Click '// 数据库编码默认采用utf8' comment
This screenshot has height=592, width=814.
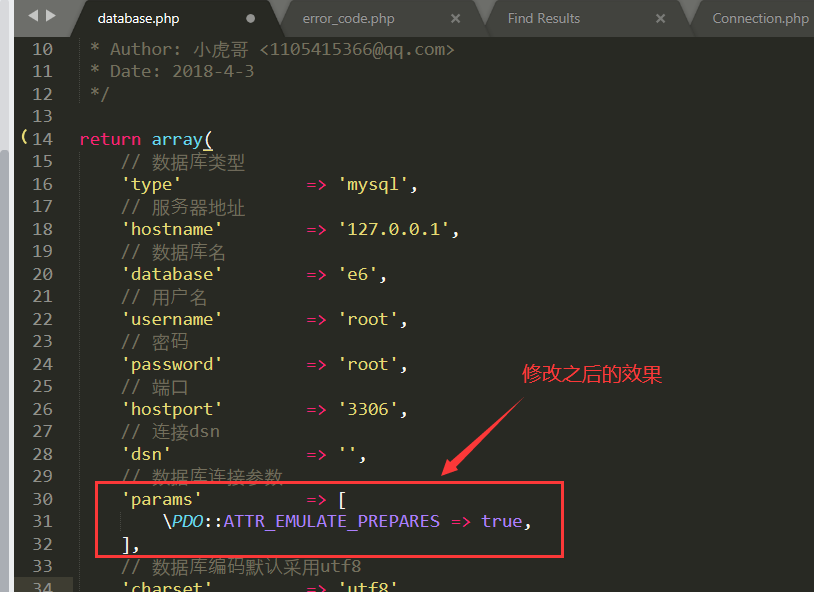coord(241,567)
